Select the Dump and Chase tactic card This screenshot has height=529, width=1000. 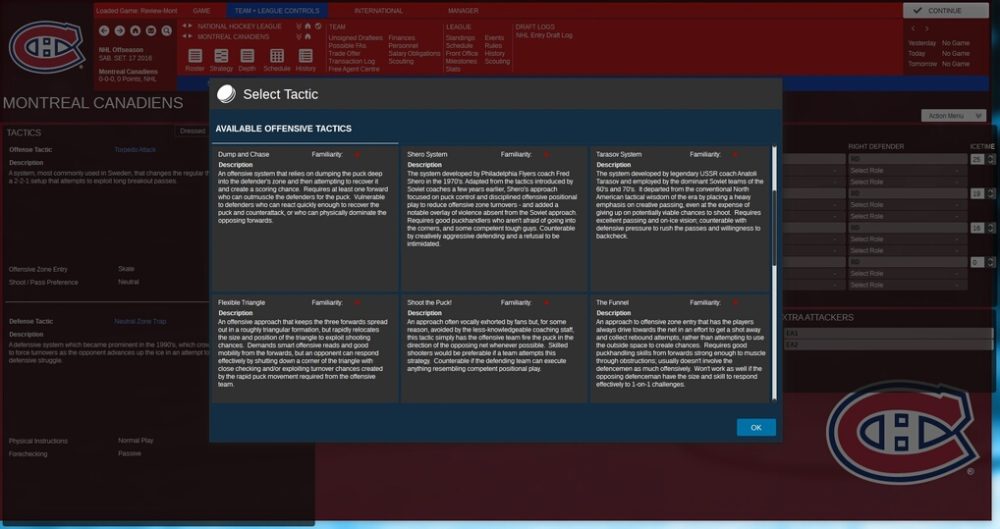coord(305,219)
